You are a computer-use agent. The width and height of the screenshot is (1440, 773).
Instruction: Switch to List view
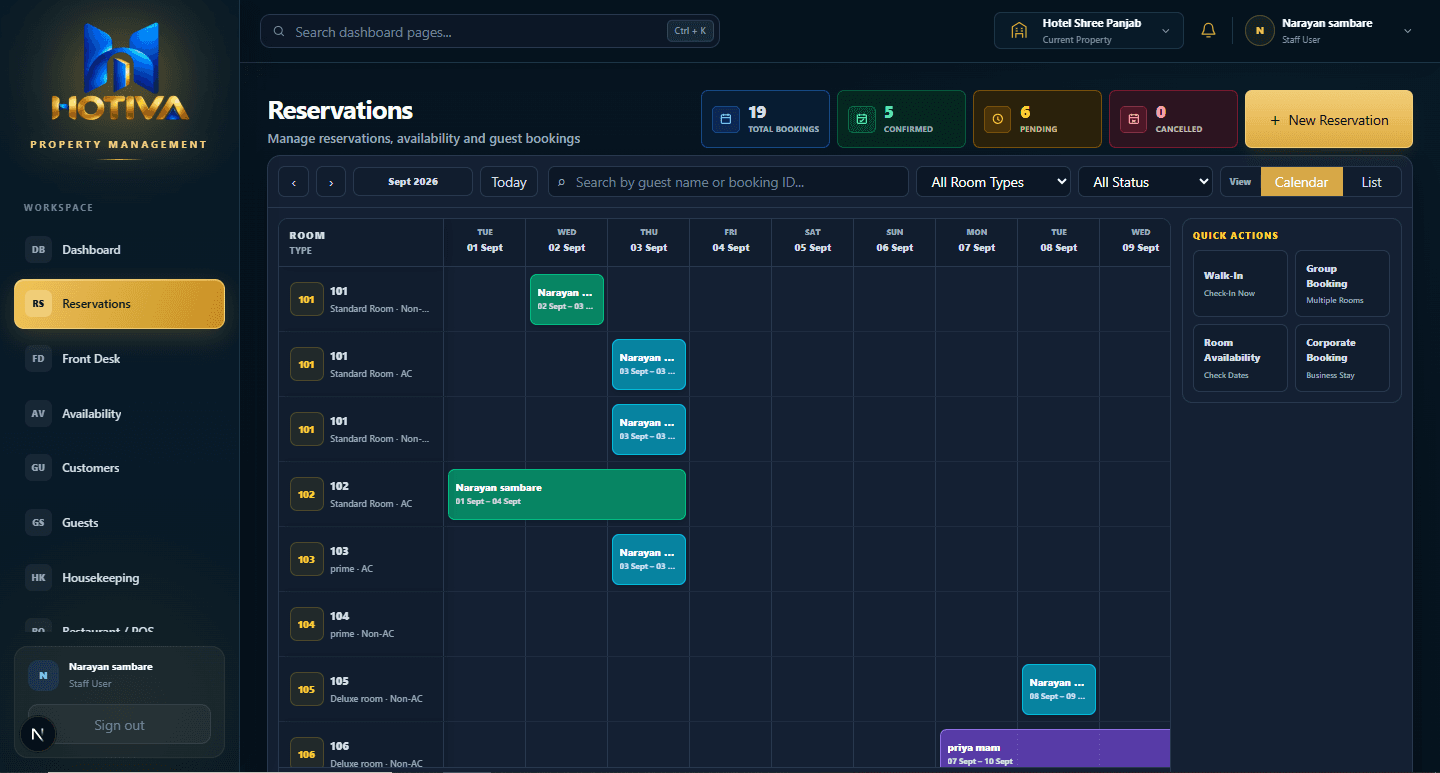click(x=1371, y=182)
